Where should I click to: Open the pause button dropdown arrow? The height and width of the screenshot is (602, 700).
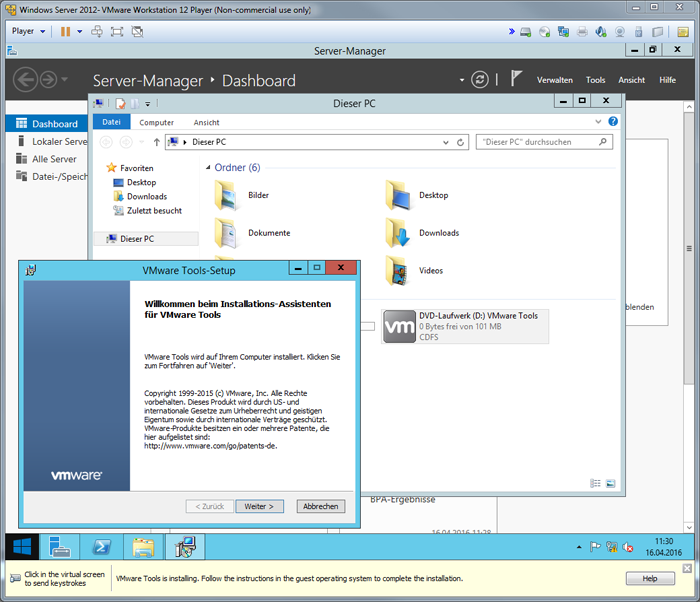pyautogui.click(x=79, y=31)
